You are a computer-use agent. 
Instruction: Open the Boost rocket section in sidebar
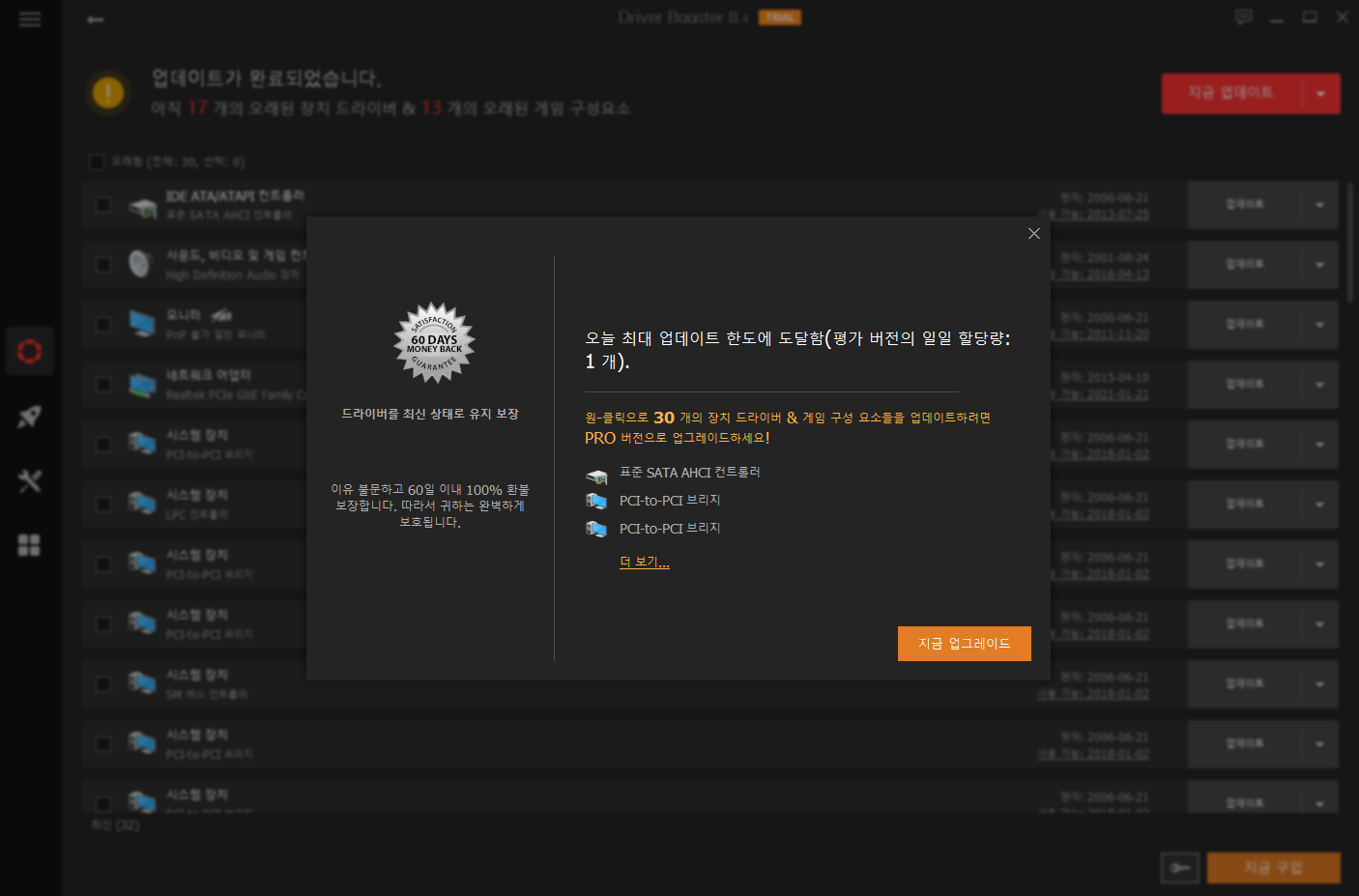pyautogui.click(x=30, y=417)
